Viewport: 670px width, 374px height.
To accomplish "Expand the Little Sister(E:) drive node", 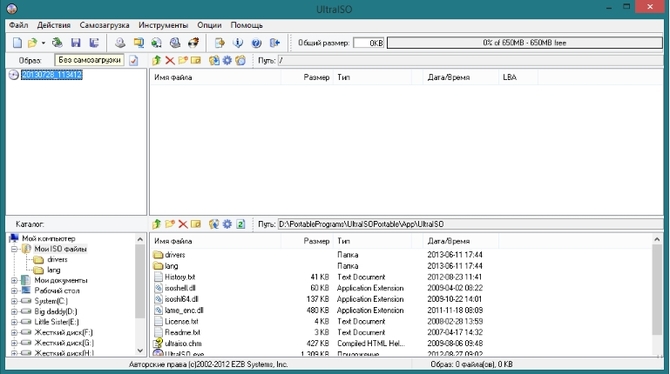I will (14, 322).
